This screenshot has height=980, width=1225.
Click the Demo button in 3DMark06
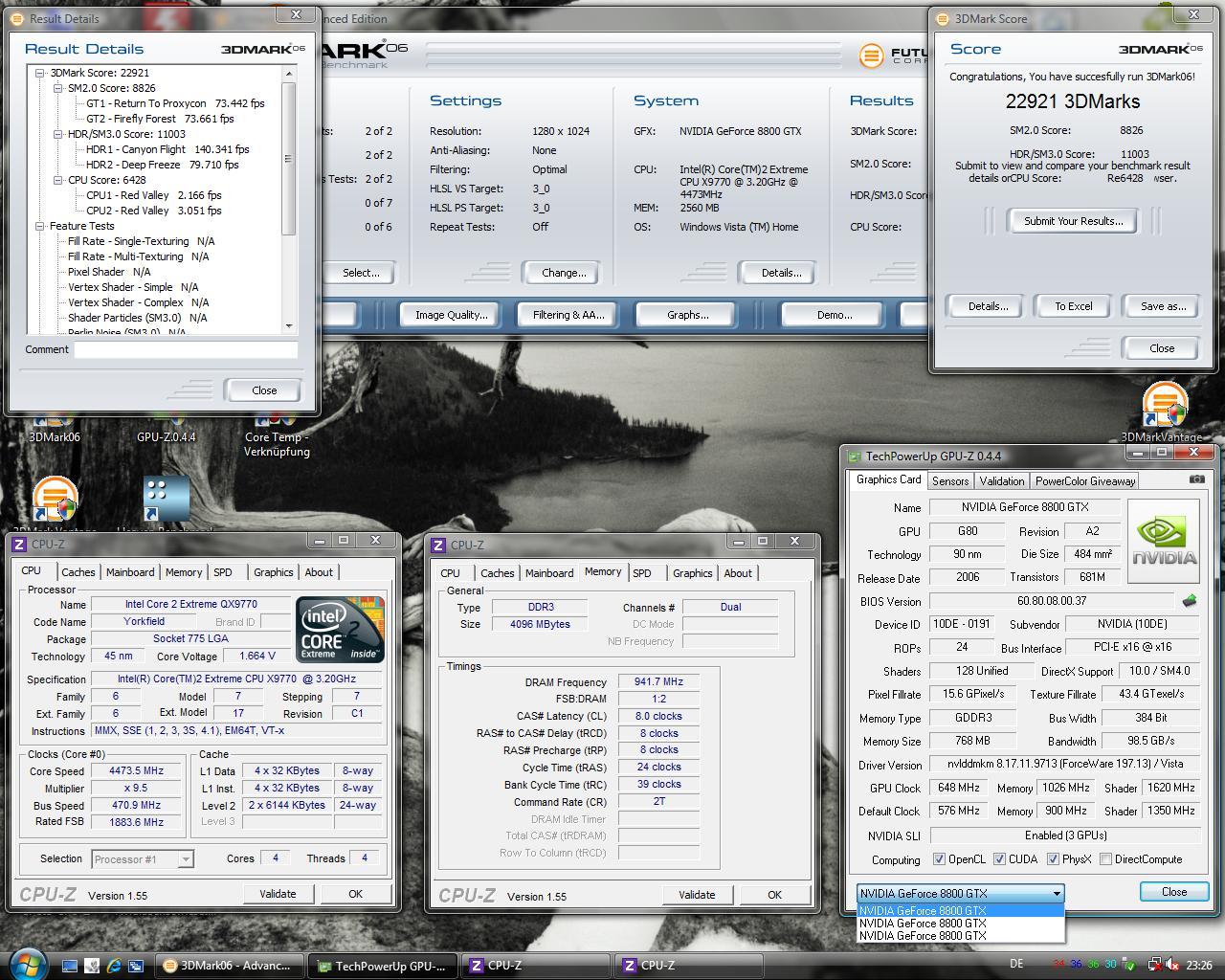pos(834,315)
